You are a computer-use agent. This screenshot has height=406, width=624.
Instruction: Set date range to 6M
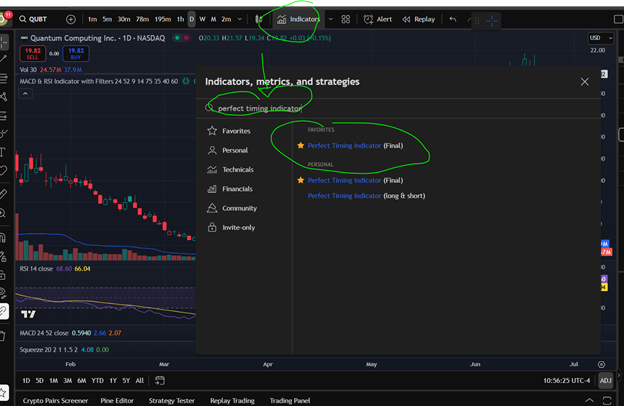click(x=82, y=381)
